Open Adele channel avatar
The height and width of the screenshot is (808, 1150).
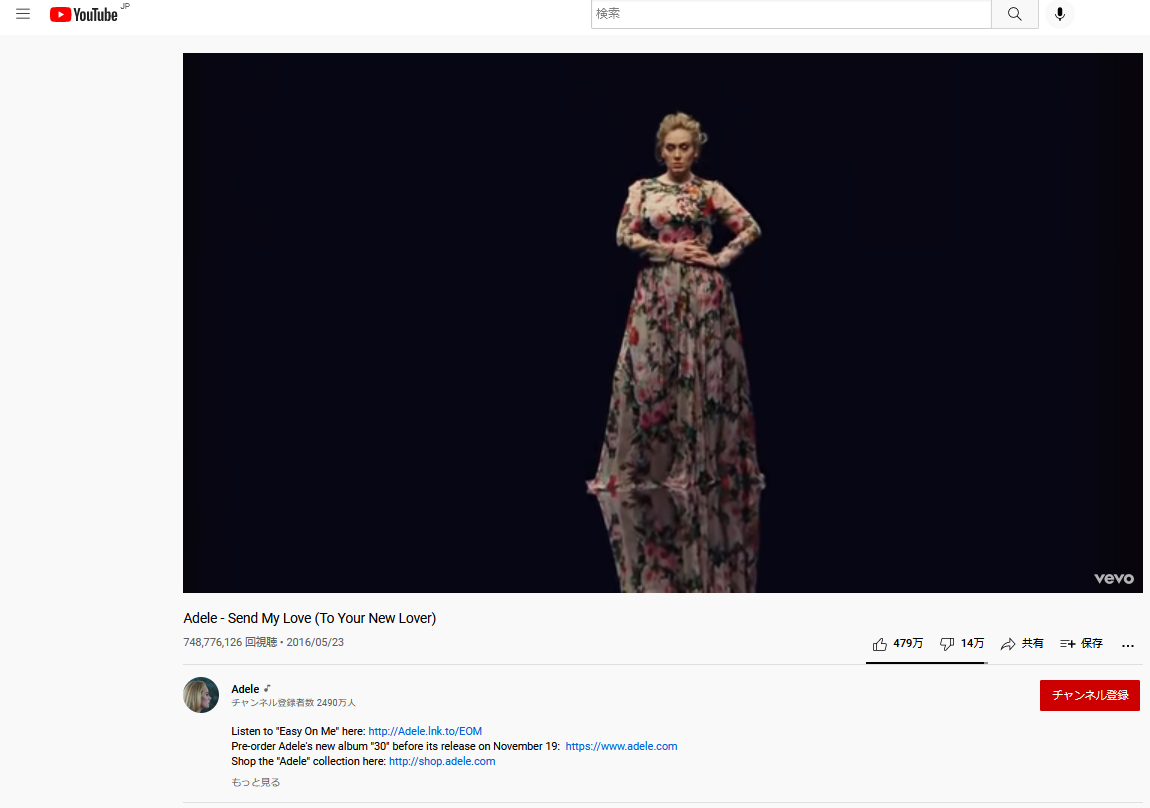coord(201,695)
